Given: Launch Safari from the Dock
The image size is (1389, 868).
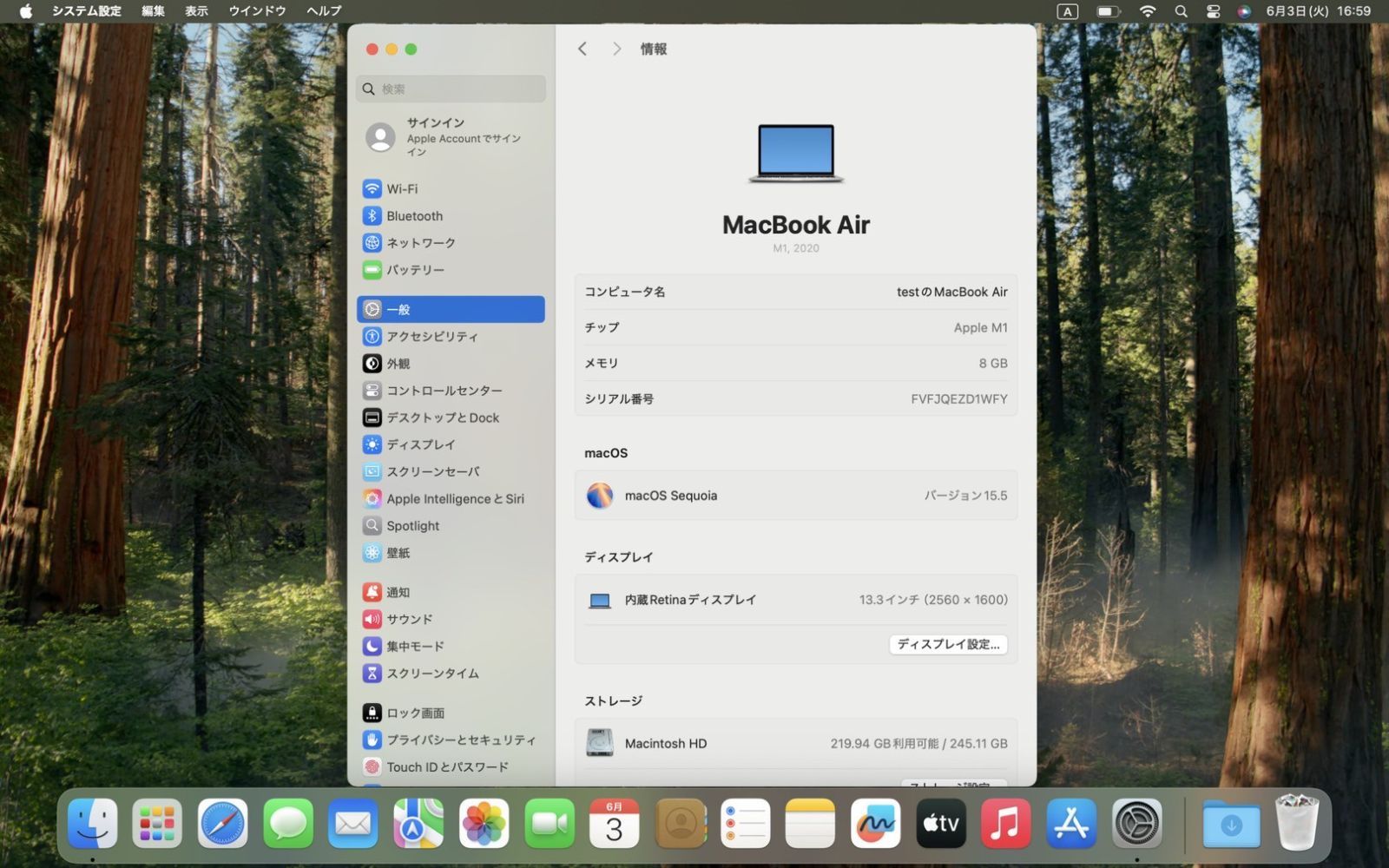Looking at the screenshot, I should click(x=222, y=823).
